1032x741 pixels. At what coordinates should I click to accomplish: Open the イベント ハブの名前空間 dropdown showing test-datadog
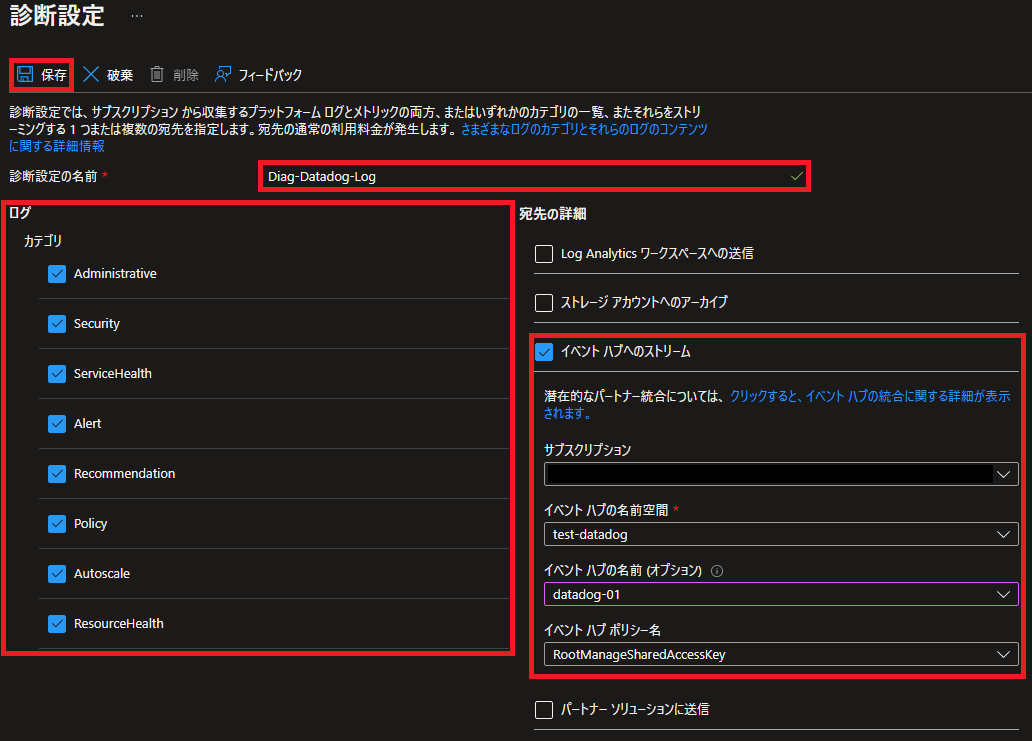click(x=781, y=534)
